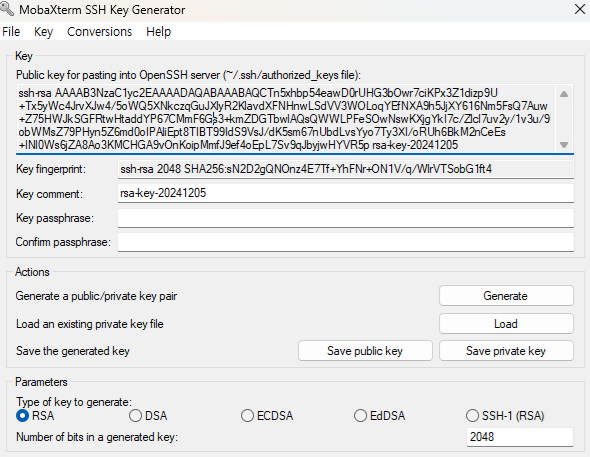This screenshot has height=457, width=590.
Task: Click the 'Save the generated key' label
Action: pyautogui.click(x=73, y=351)
